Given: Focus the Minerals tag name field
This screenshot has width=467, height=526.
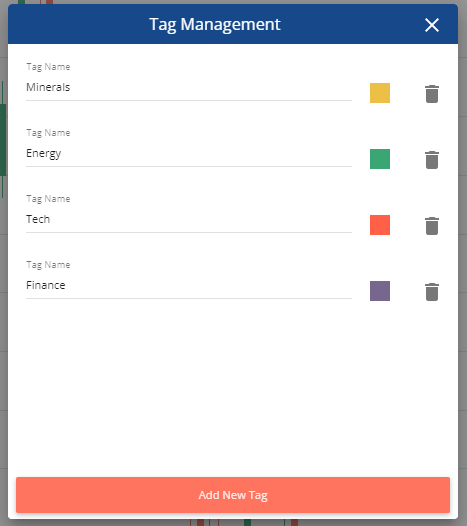Looking at the screenshot, I should [x=189, y=88].
